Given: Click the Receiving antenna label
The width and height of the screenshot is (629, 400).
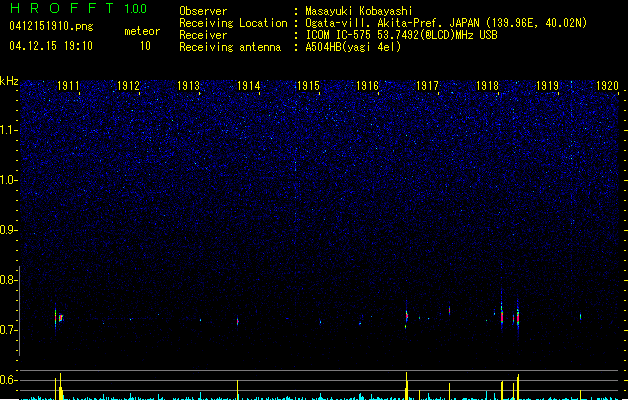Looking at the screenshot, I should (230, 47).
